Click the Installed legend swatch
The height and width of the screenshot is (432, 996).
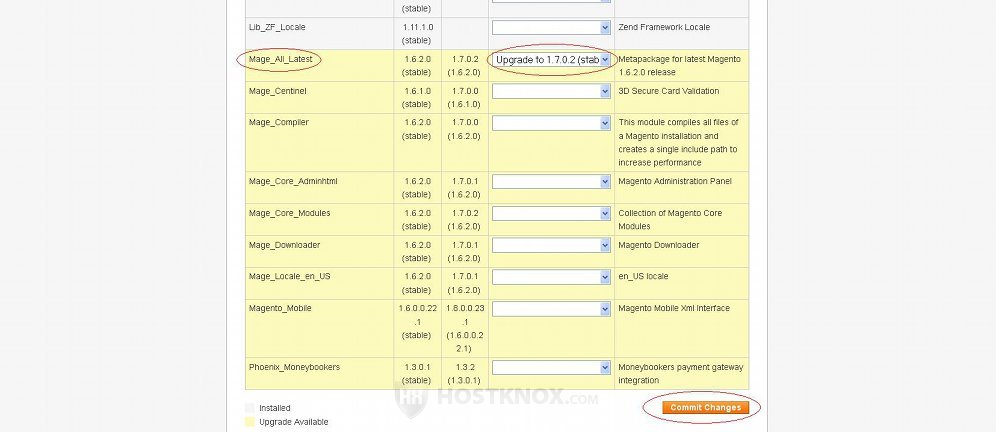pyautogui.click(x=250, y=408)
